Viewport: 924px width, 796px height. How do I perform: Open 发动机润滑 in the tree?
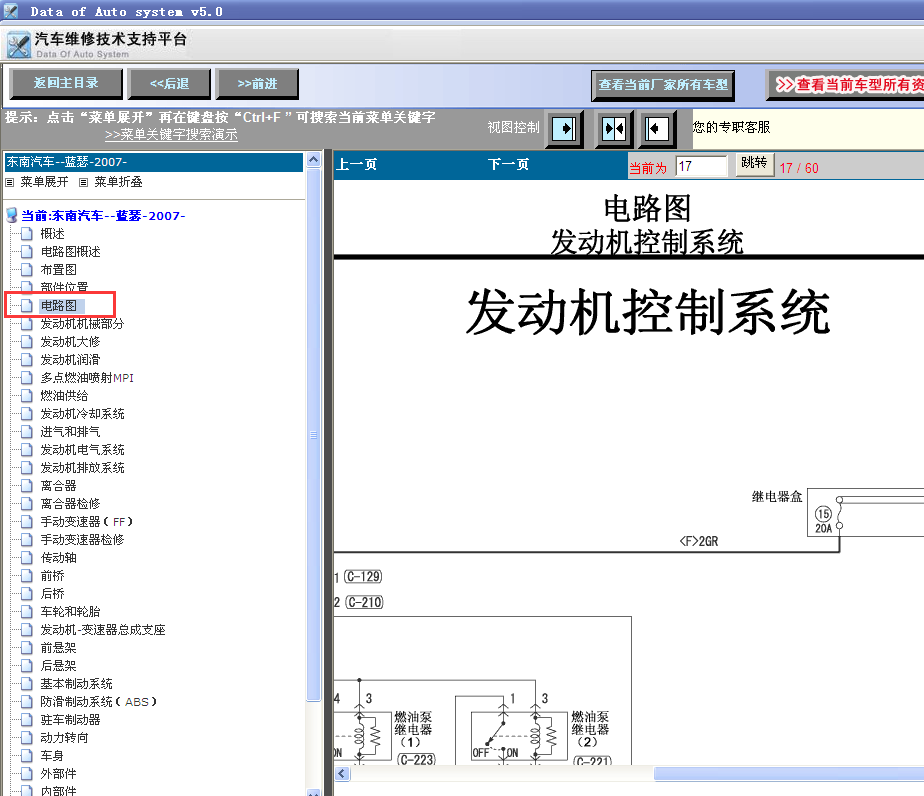[70, 360]
